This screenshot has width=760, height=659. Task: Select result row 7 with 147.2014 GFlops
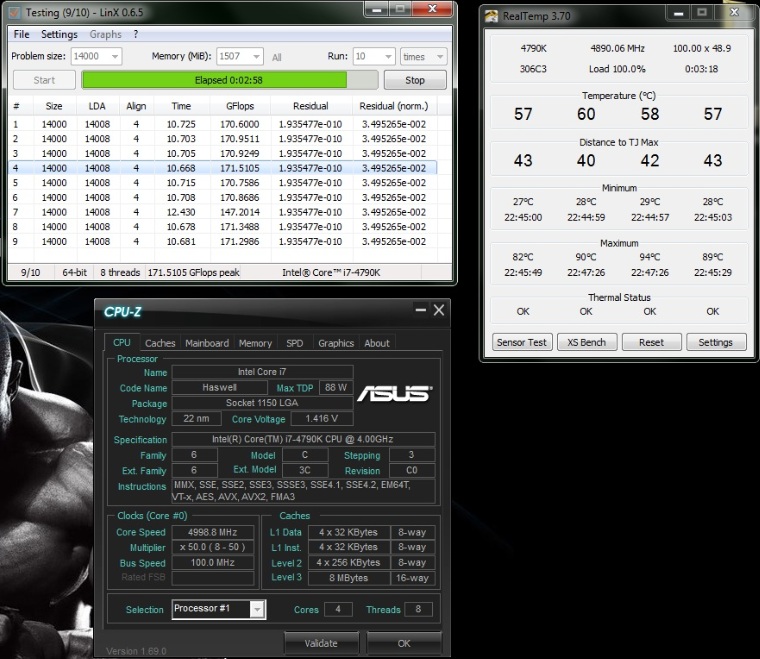pos(222,212)
